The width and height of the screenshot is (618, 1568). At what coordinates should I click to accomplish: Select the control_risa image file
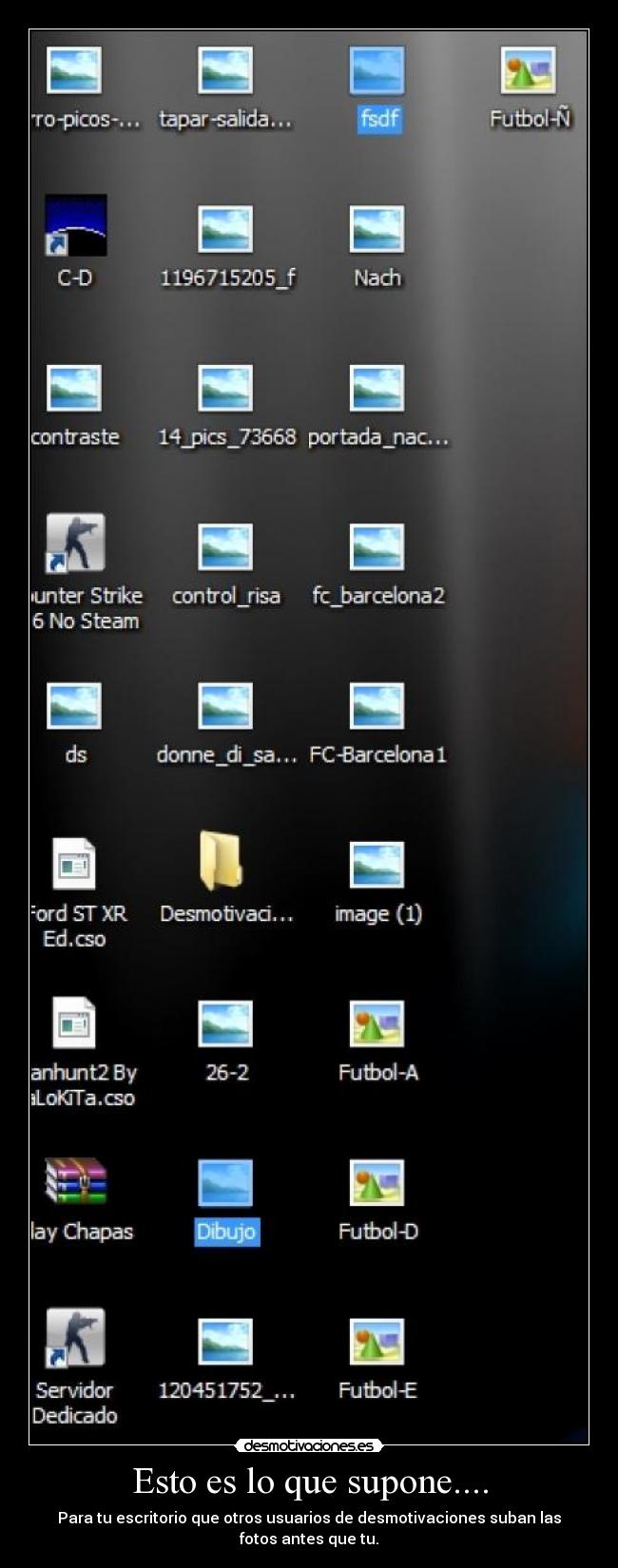click(225, 547)
